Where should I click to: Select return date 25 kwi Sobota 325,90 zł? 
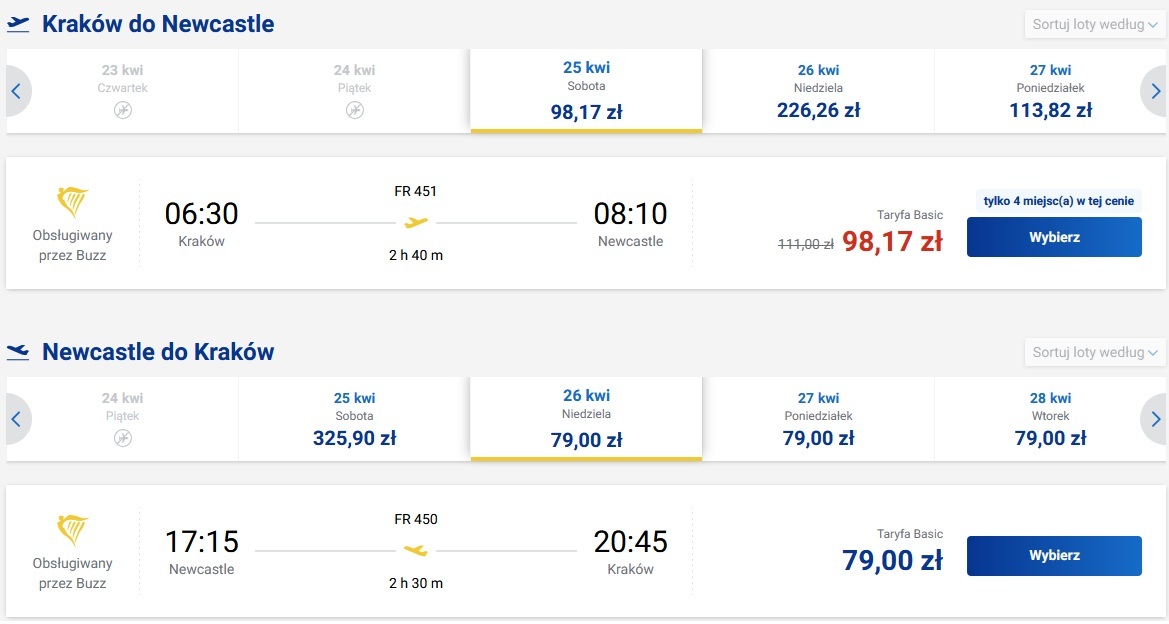[x=355, y=419]
